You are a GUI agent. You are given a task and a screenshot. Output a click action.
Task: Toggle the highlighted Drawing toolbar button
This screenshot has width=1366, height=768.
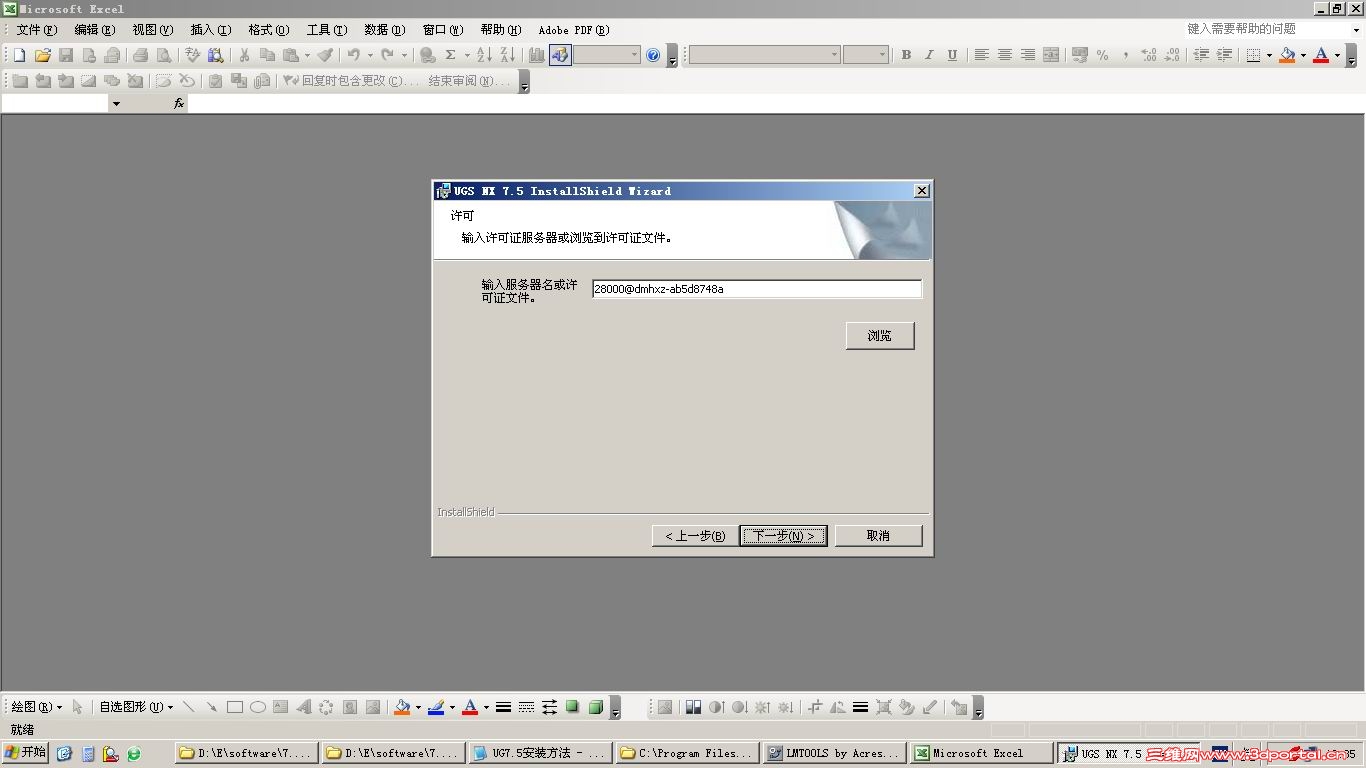[x=560, y=55]
